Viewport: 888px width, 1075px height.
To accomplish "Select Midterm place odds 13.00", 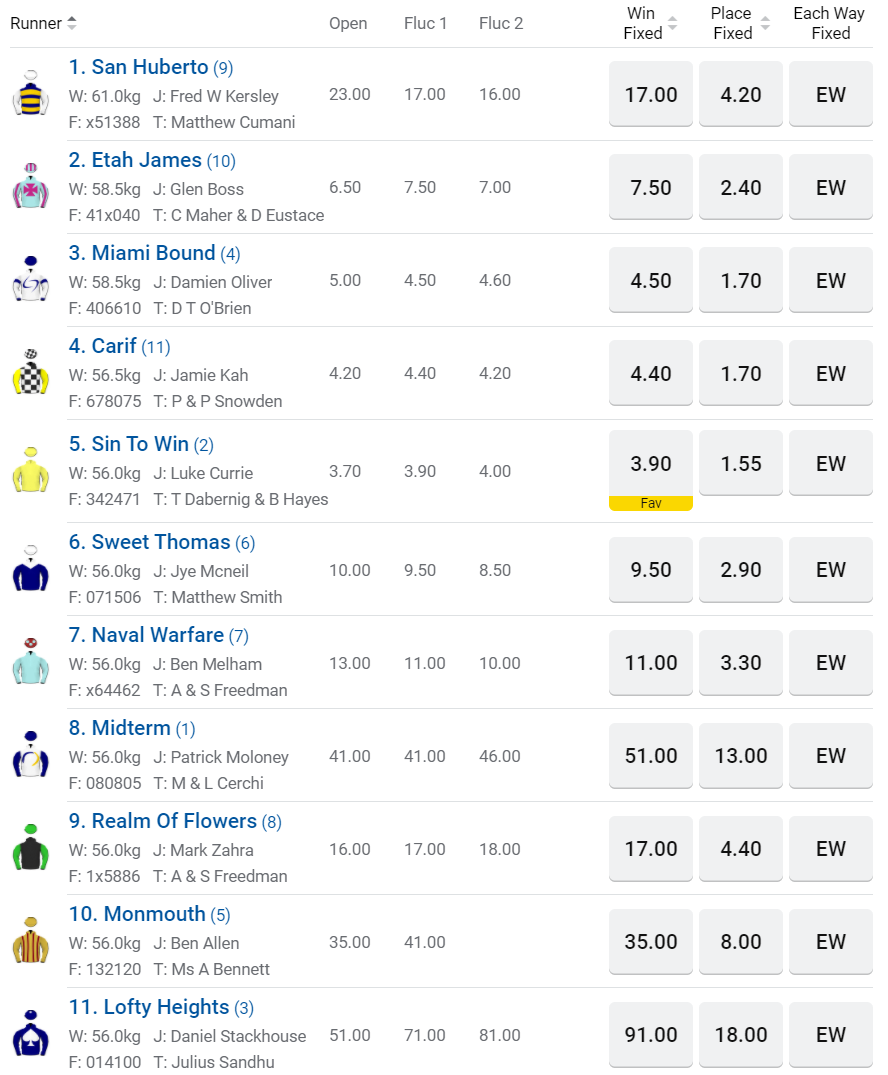I will point(741,756).
